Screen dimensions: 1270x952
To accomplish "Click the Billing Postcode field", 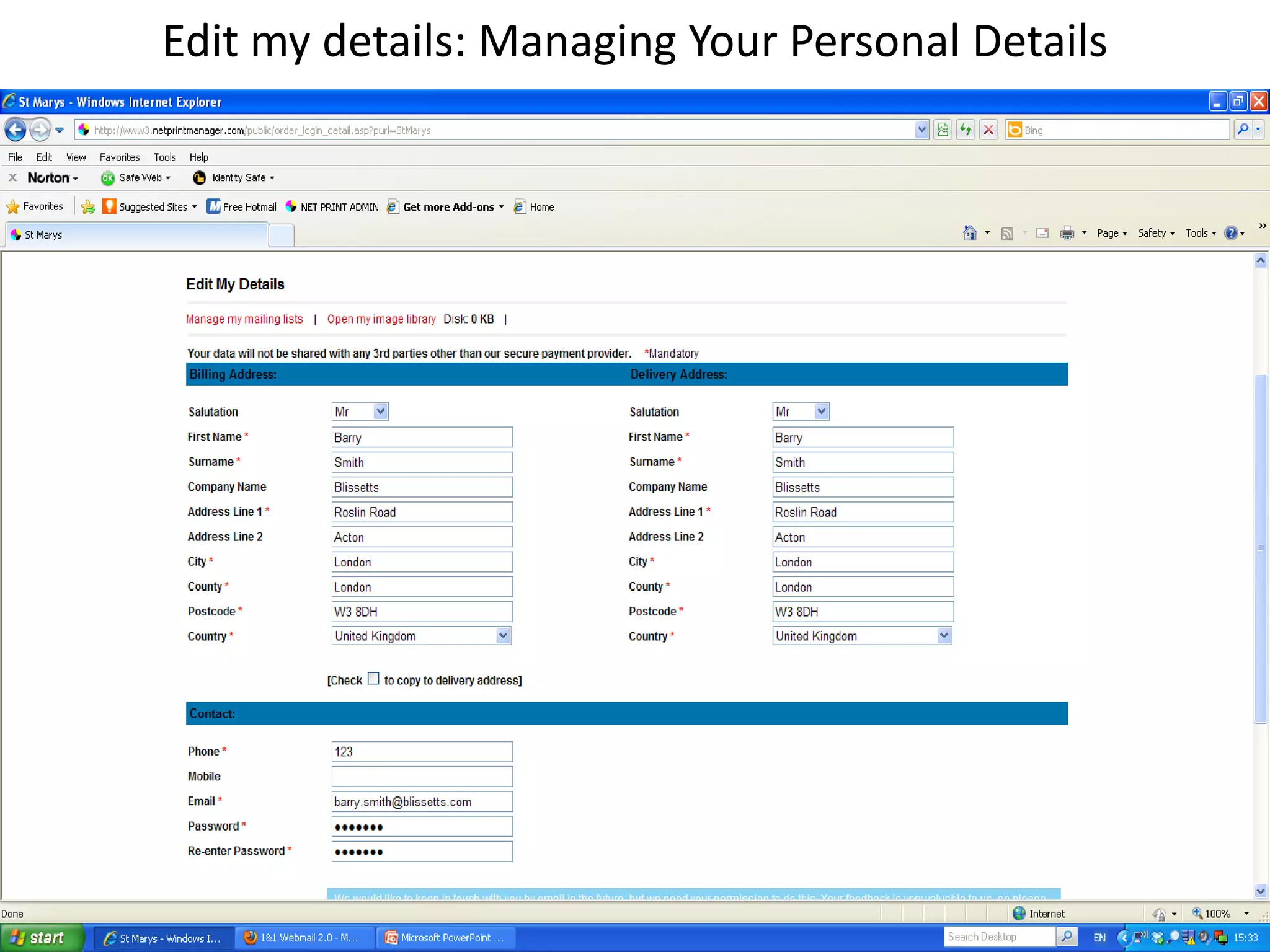I will point(422,612).
